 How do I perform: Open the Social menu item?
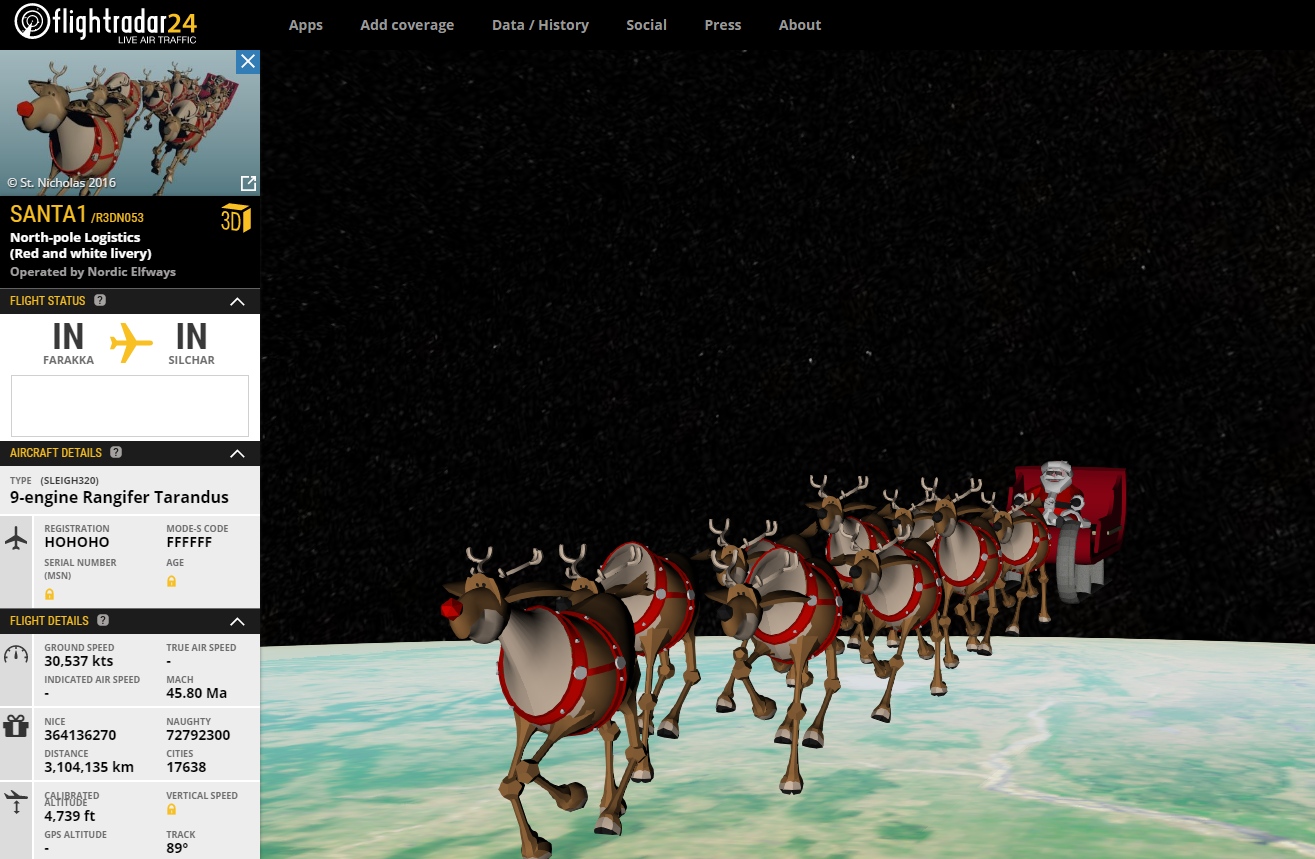click(646, 25)
